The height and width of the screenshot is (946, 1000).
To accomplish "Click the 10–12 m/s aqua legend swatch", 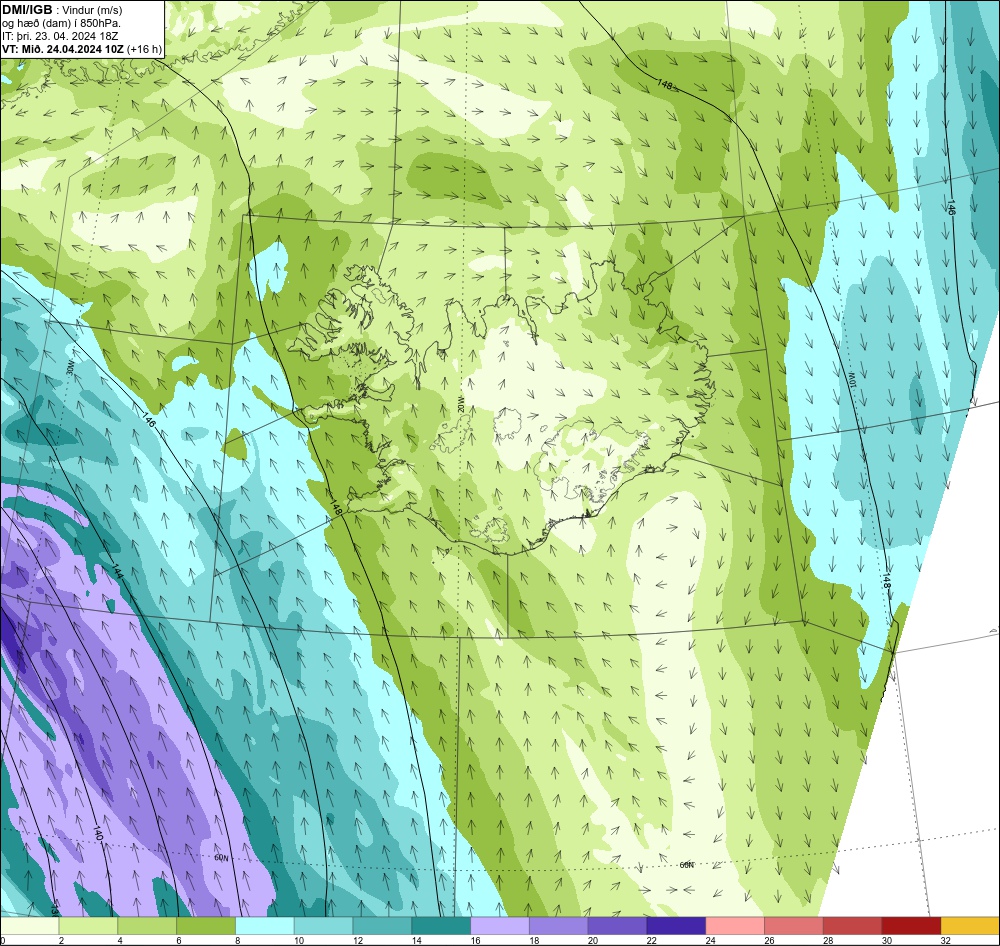I will [x=323, y=925].
